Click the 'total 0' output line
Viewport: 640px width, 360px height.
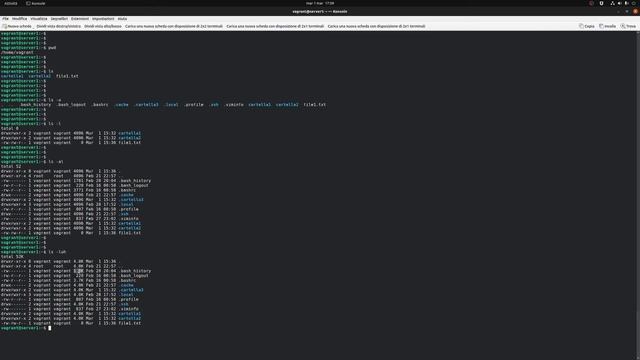click(x=10, y=128)
